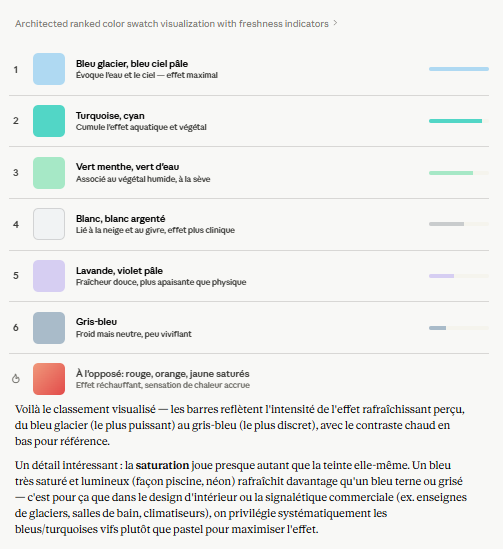Select the turquoise cyan color swatch

tap(49, 121)
